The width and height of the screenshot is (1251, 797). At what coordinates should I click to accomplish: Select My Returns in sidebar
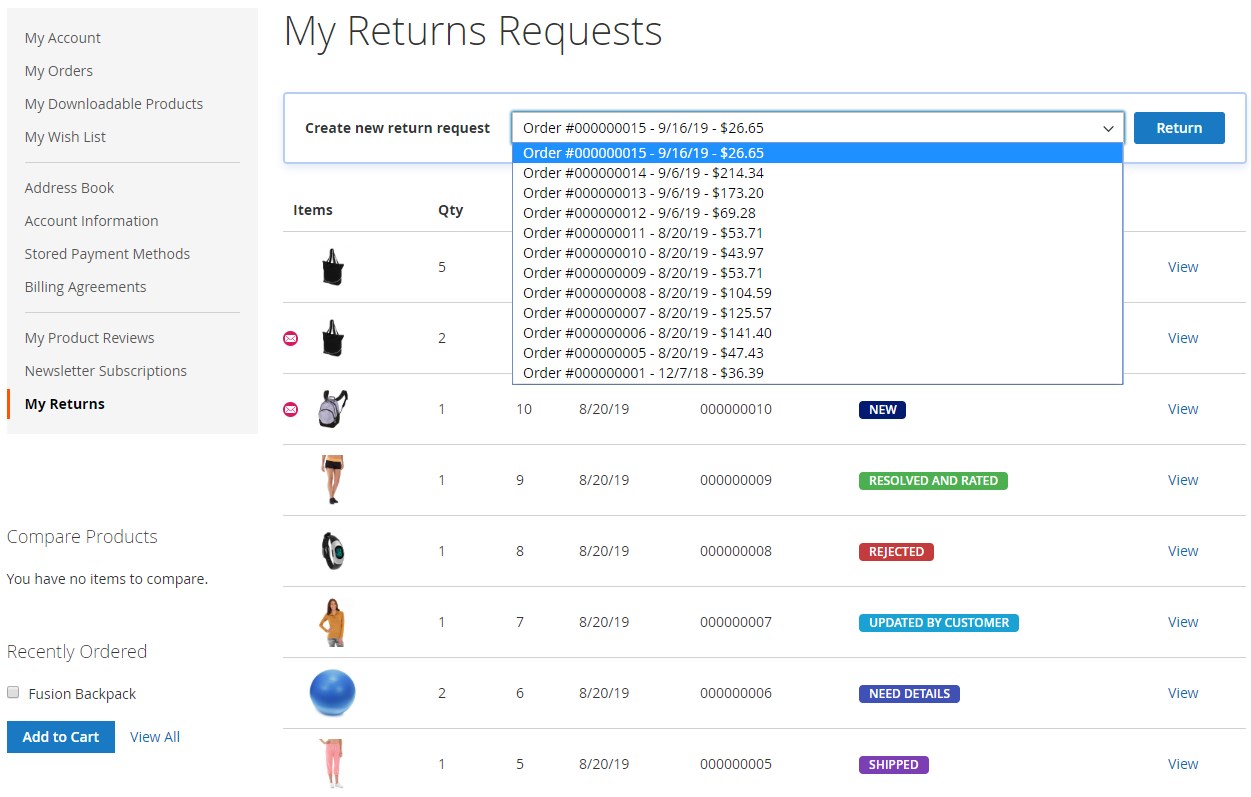point(65,404)
